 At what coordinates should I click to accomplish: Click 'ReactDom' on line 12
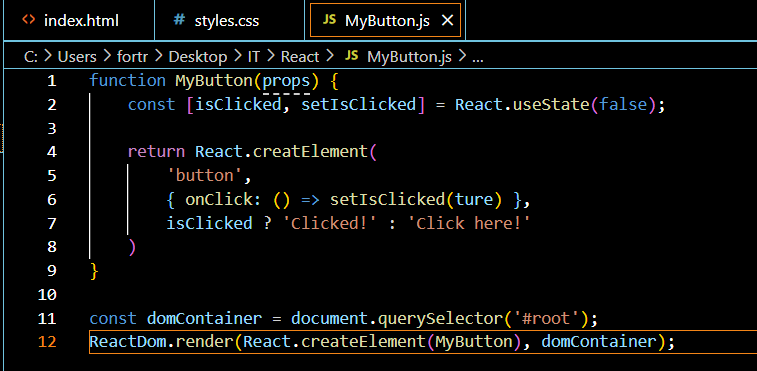point(127,342)
